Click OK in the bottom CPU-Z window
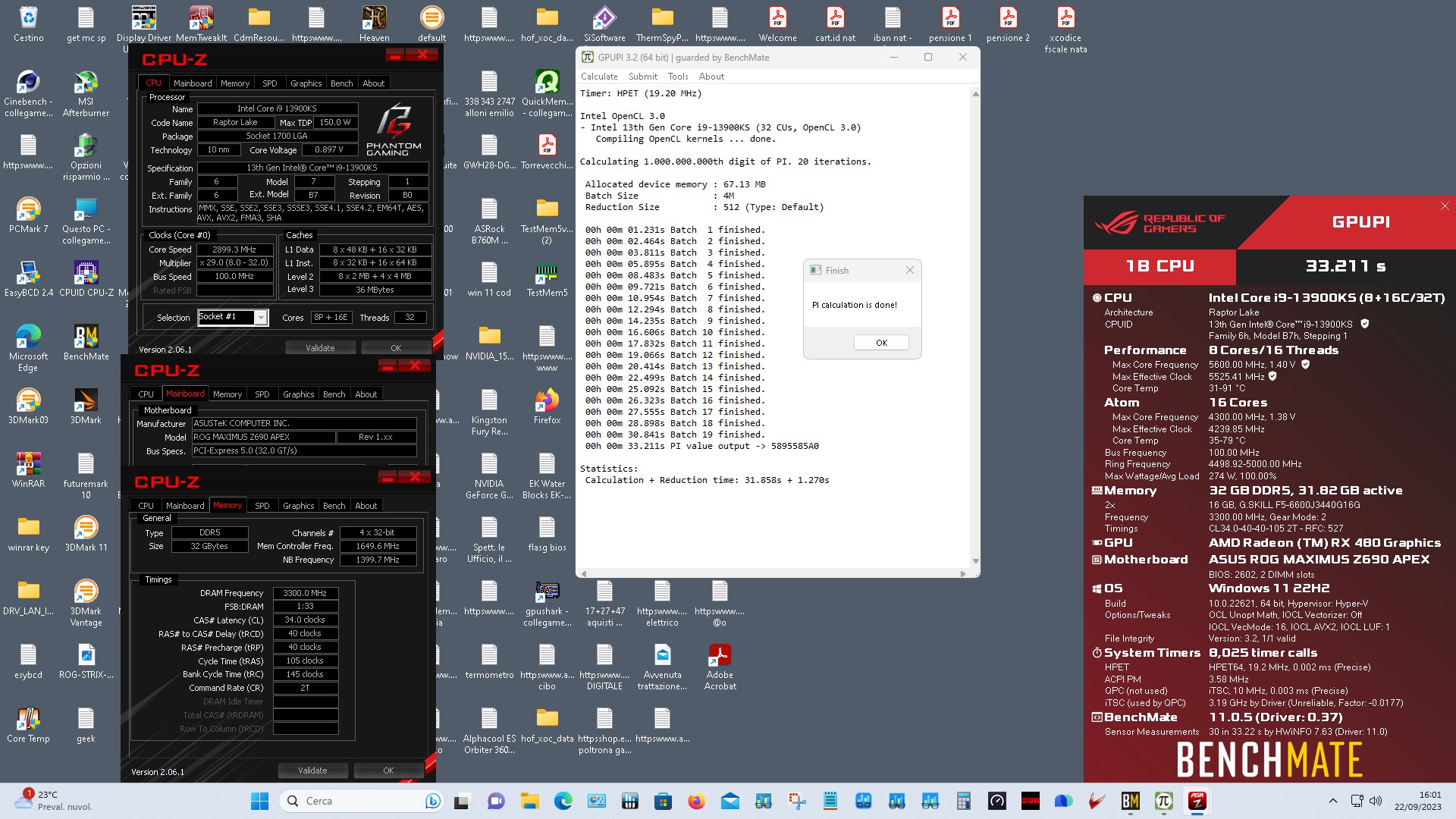This screenshot has width=1456, height=819. (x=388, y=770)
